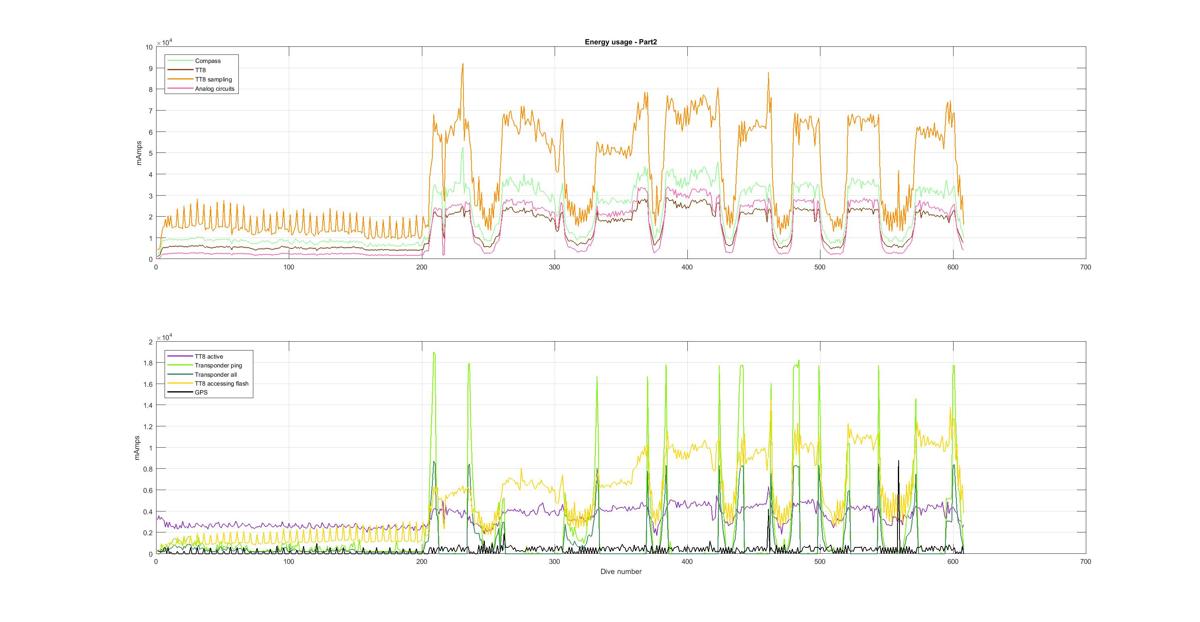
Task: Click the dark green line sample for 'Transponder all'
Action: tap(182, 375)
